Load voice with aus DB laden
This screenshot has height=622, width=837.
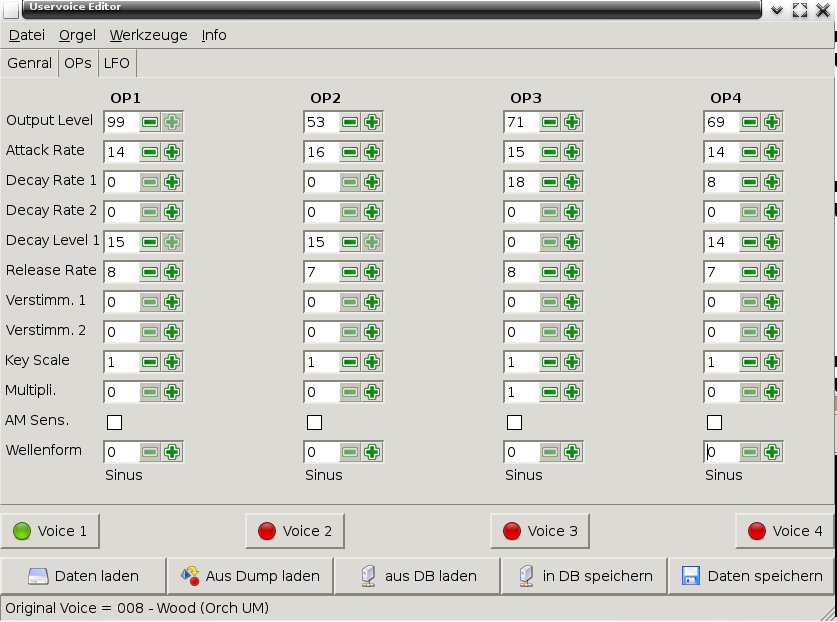click(417, 576)
